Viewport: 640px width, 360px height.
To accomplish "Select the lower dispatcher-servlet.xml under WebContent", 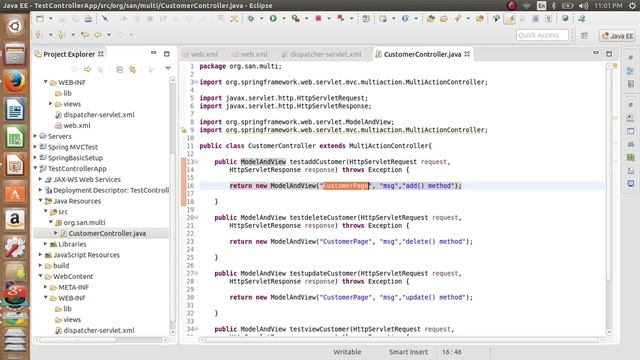I will 99,330.
